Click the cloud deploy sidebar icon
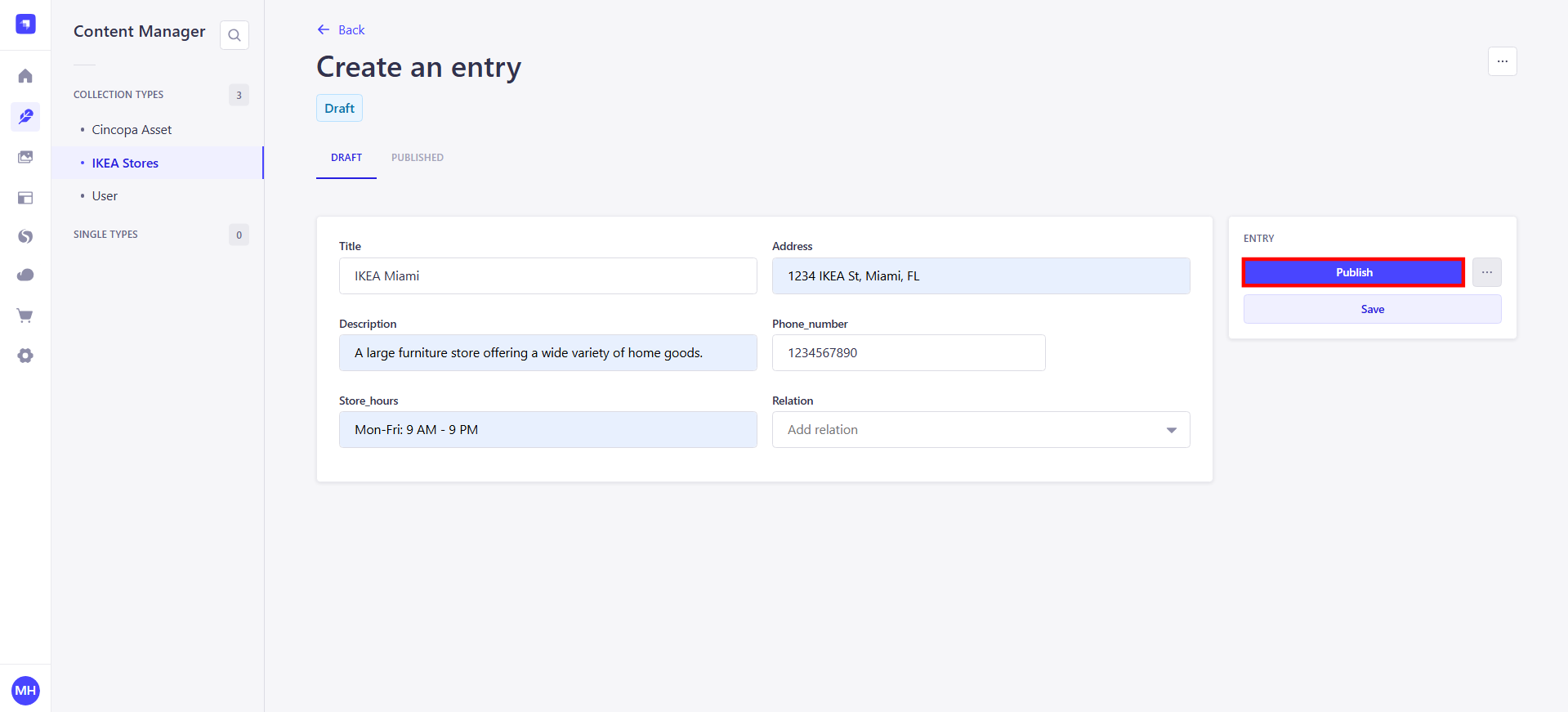The image size is (1568, 712). tap(25, 275)
